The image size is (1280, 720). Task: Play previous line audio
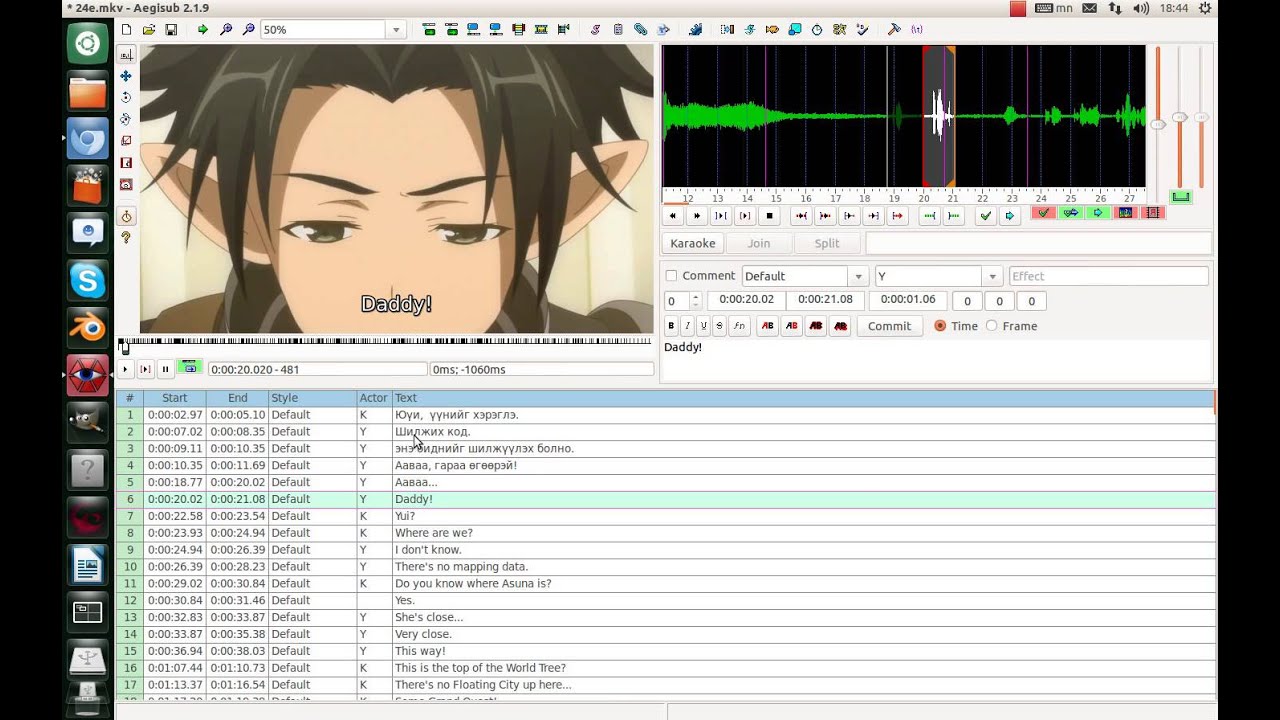(673, 215)
